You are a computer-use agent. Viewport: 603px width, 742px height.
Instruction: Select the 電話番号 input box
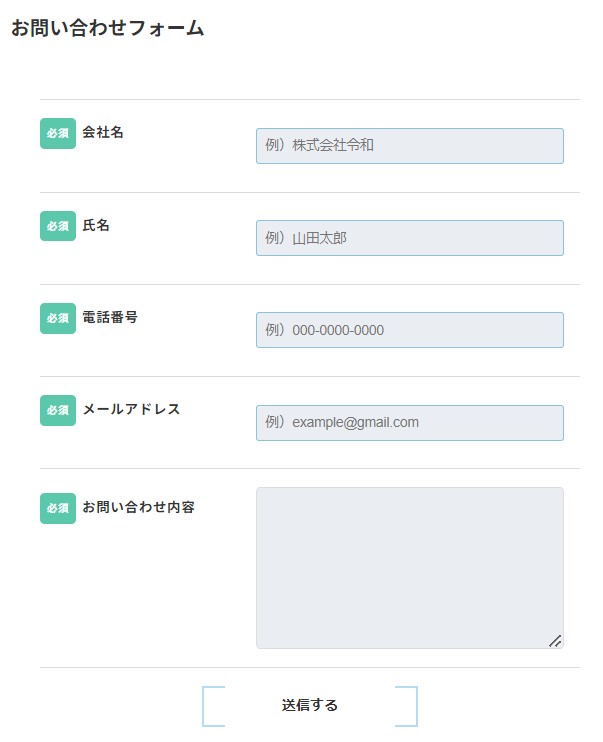pos(409,330)
